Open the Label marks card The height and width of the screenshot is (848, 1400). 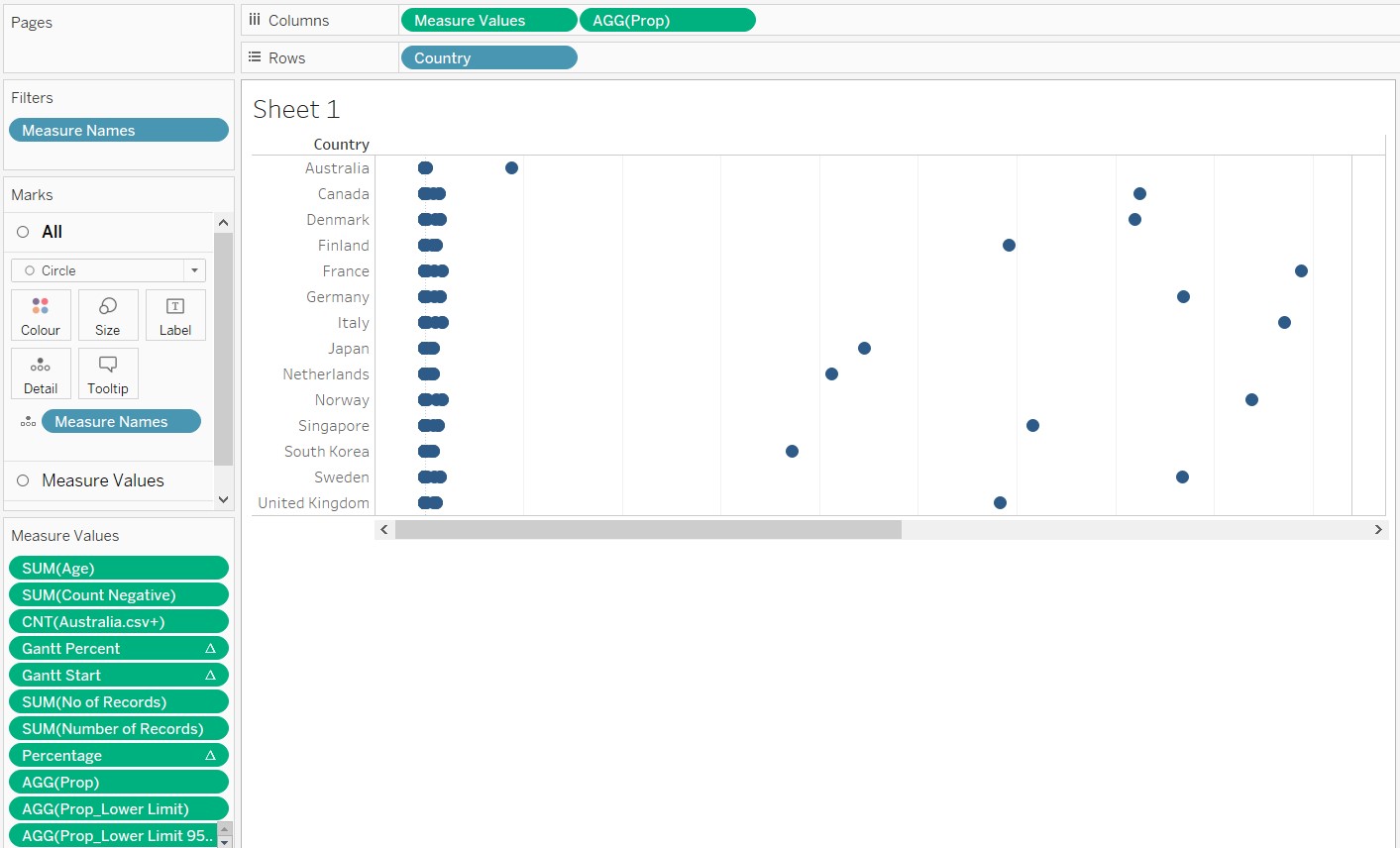click(x=175, y=315)
